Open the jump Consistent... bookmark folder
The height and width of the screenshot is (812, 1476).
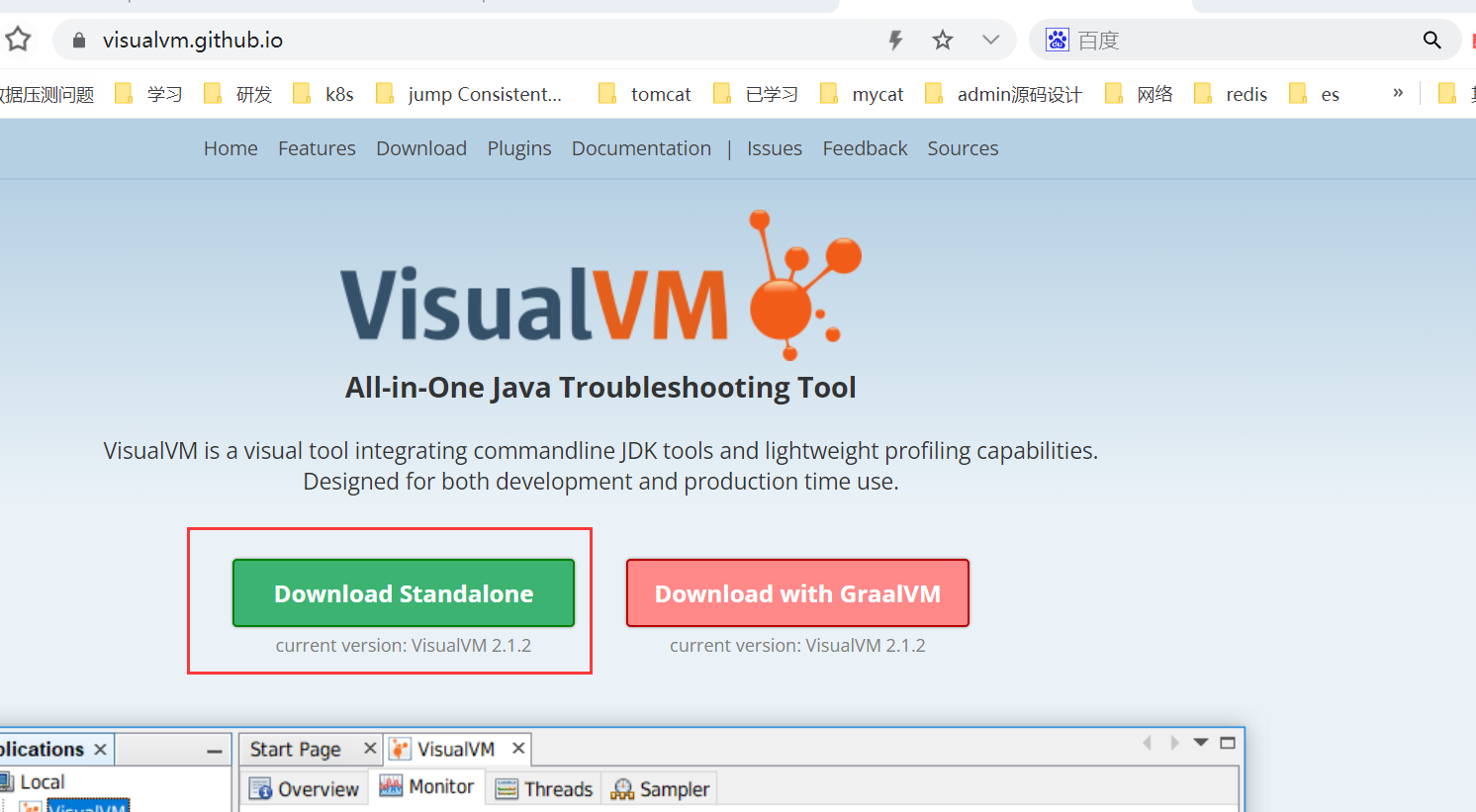469,94
